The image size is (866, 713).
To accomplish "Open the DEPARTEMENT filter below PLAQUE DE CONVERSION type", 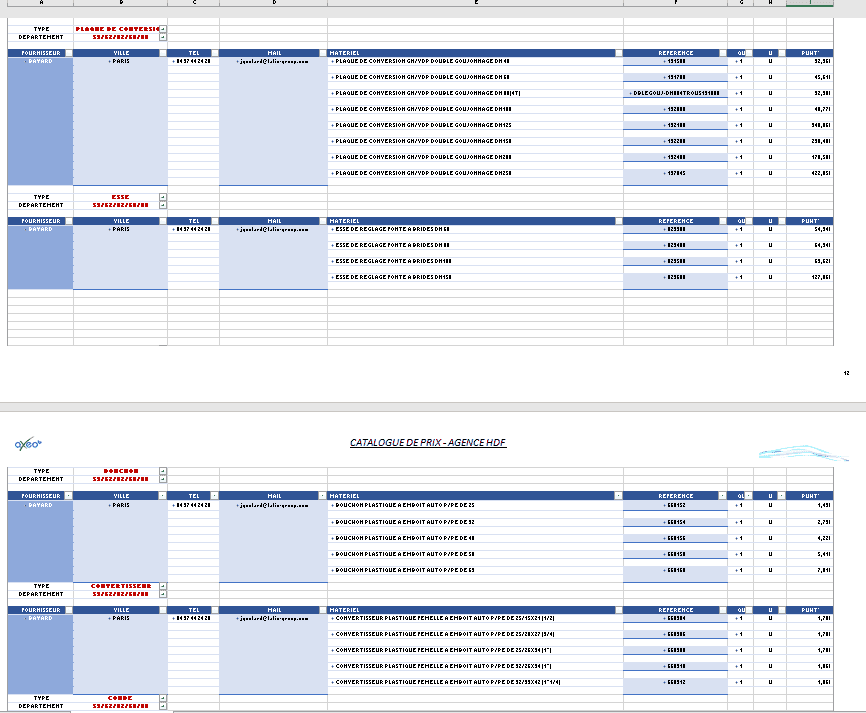I will [163, 37].
